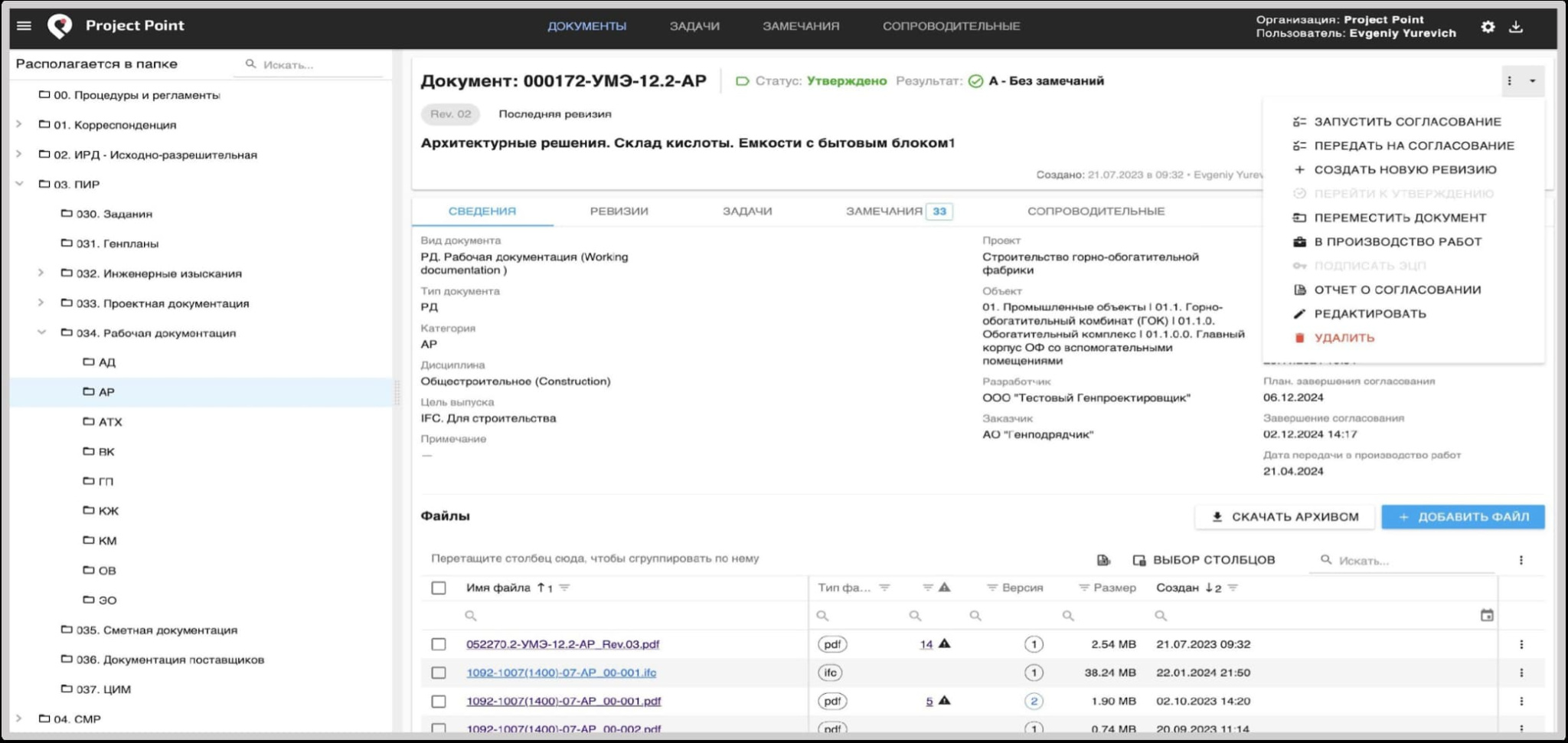
Task: Click the calendar icon in the Создан filter
Action: tap(1487, 615)
